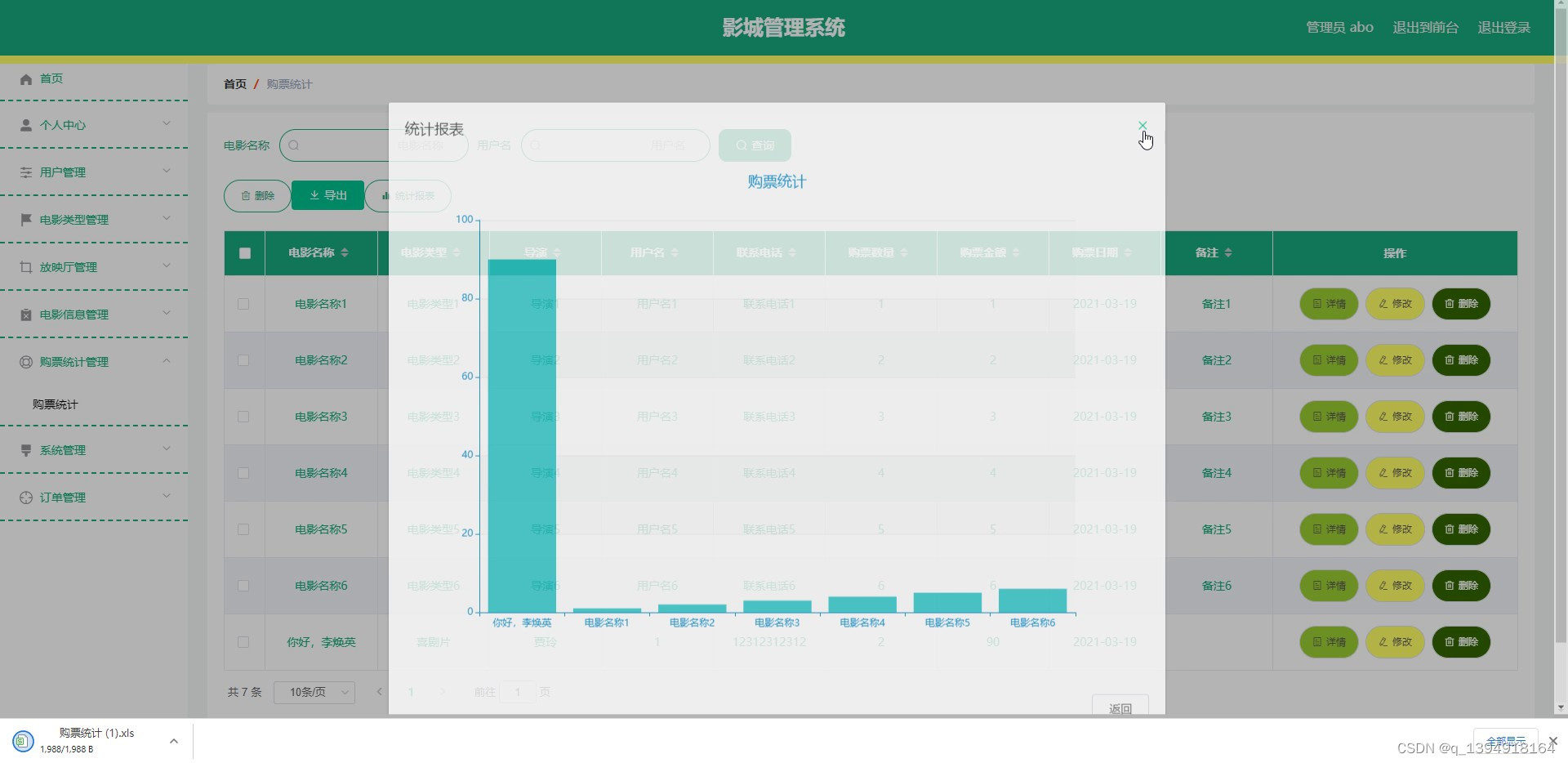1568x763 pixels.
Task: Click the crop icon for 放映厅管理
Action: pos(26,267)
